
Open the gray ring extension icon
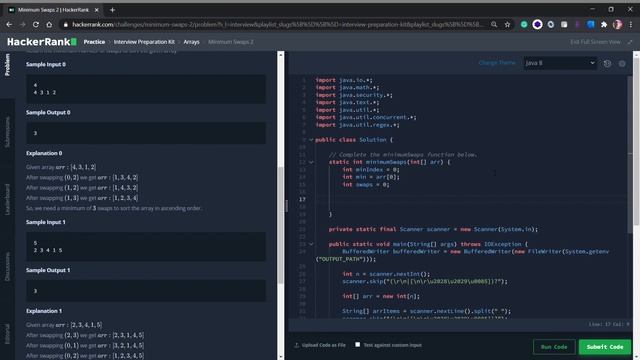coord(551,24)
